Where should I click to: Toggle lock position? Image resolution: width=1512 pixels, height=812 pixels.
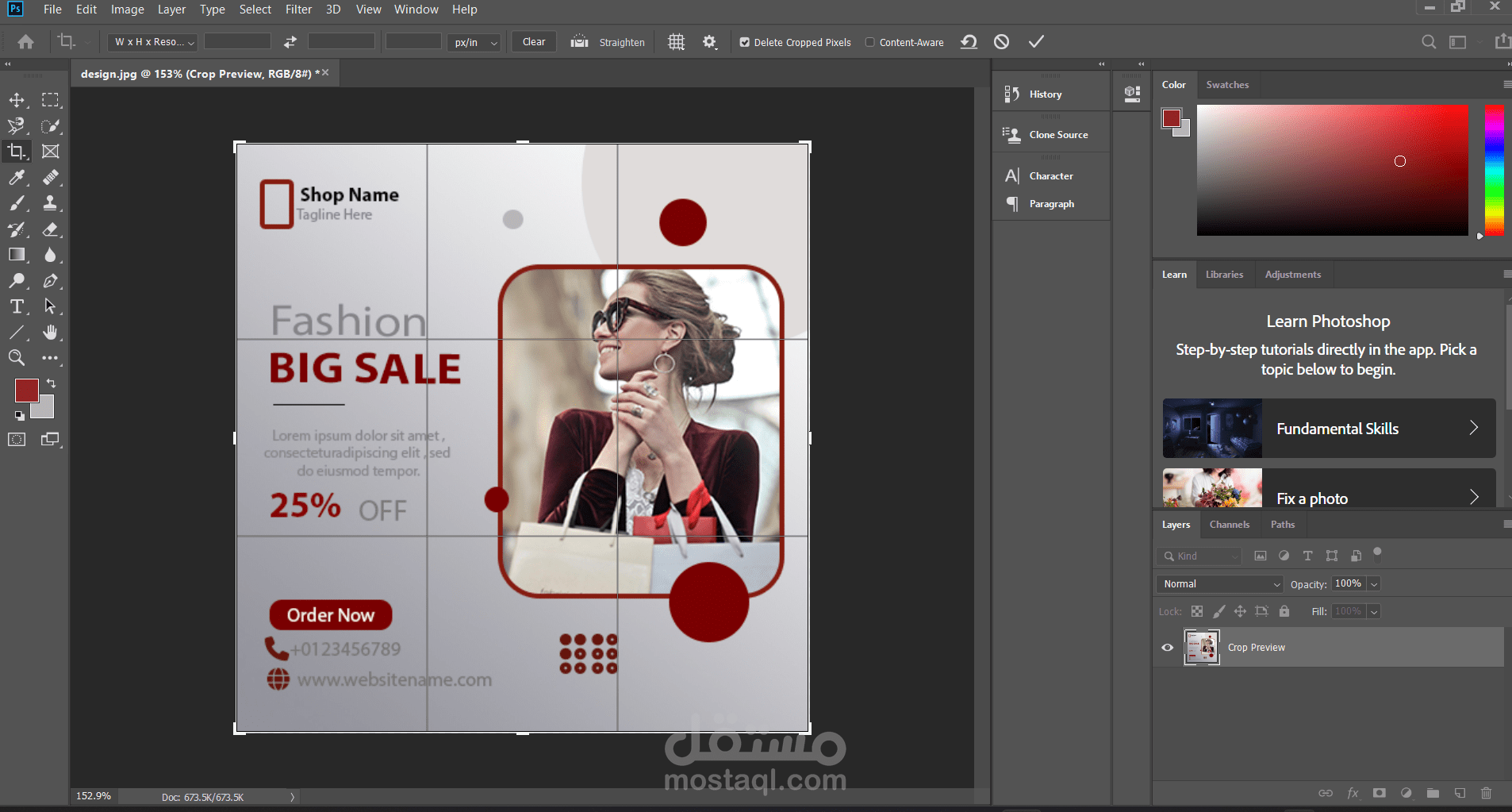click(1240, 611)
